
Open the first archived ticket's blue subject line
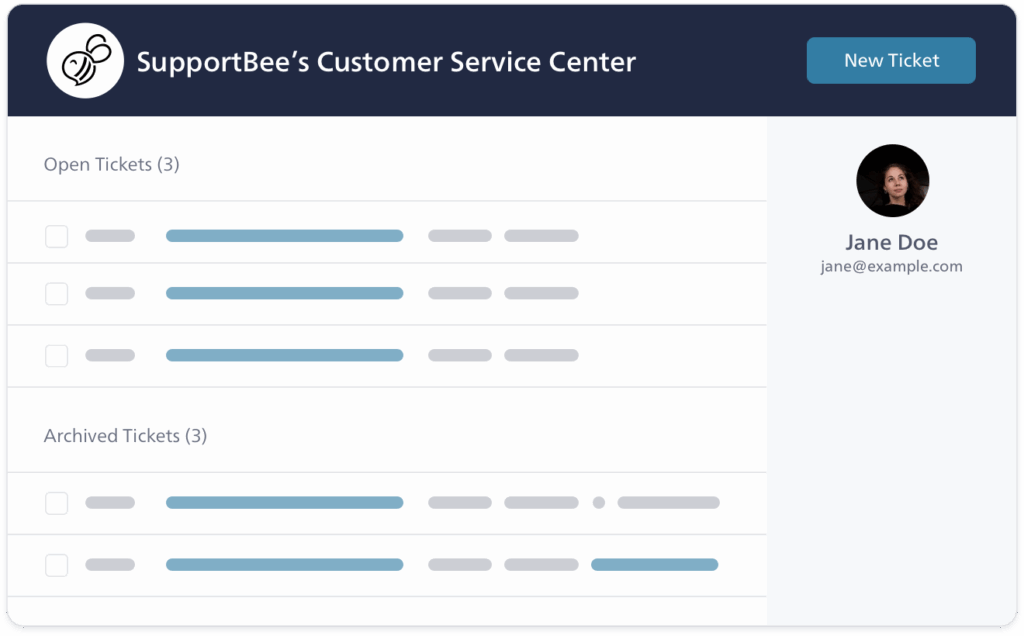tap(284, 503)
